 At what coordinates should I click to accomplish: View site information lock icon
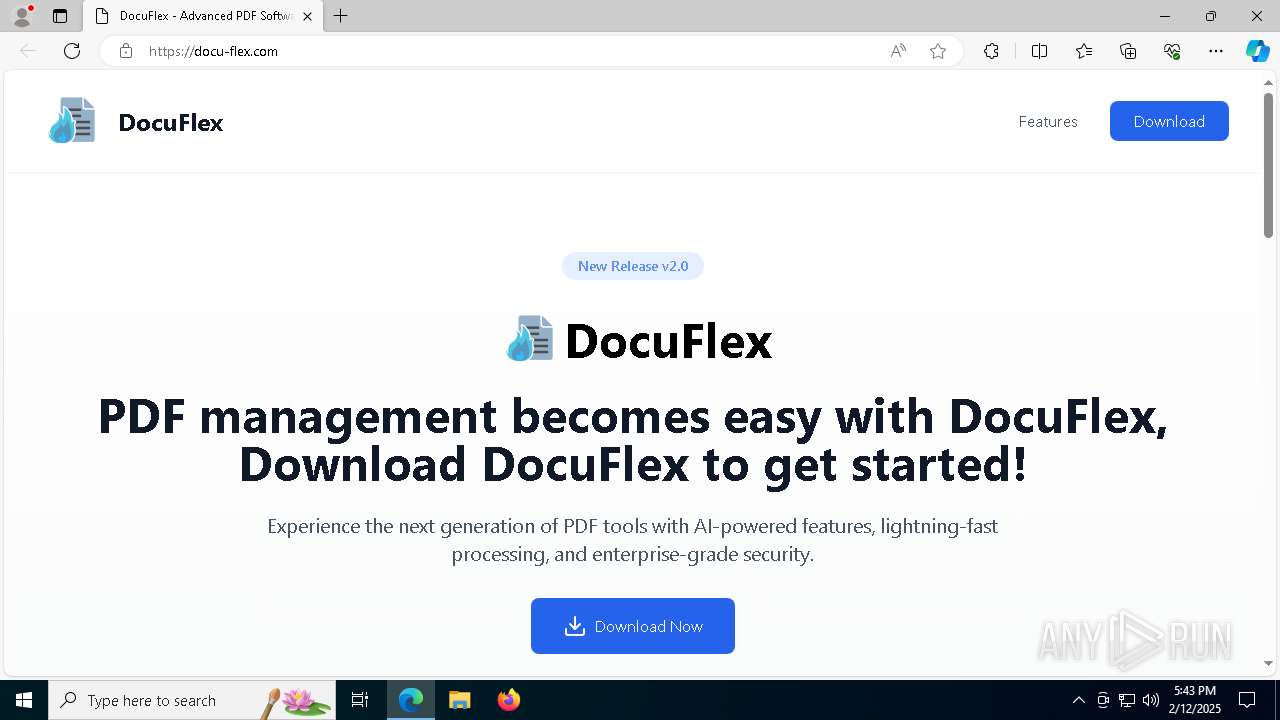click(x=126, y=51)
